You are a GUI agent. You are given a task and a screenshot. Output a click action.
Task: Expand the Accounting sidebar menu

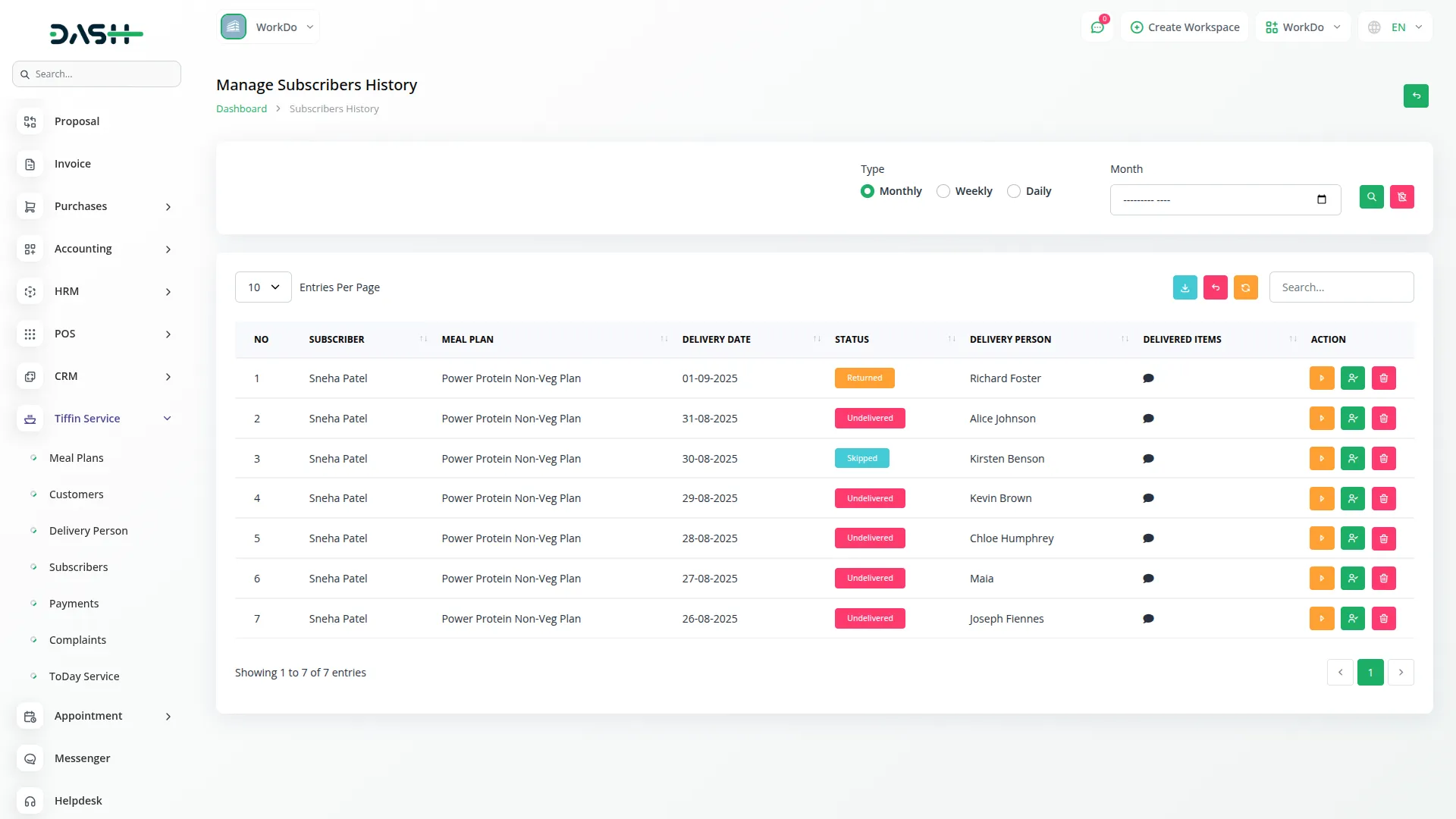95,249
